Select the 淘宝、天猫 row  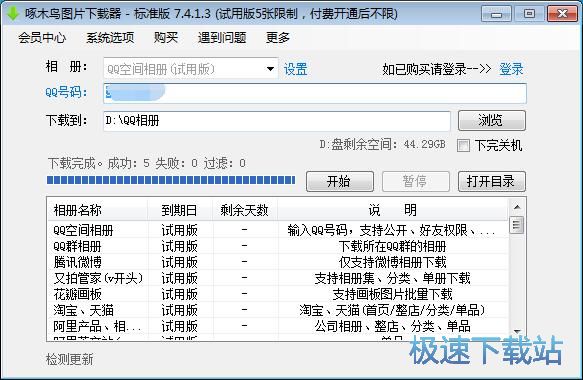[x=278, y=310]
